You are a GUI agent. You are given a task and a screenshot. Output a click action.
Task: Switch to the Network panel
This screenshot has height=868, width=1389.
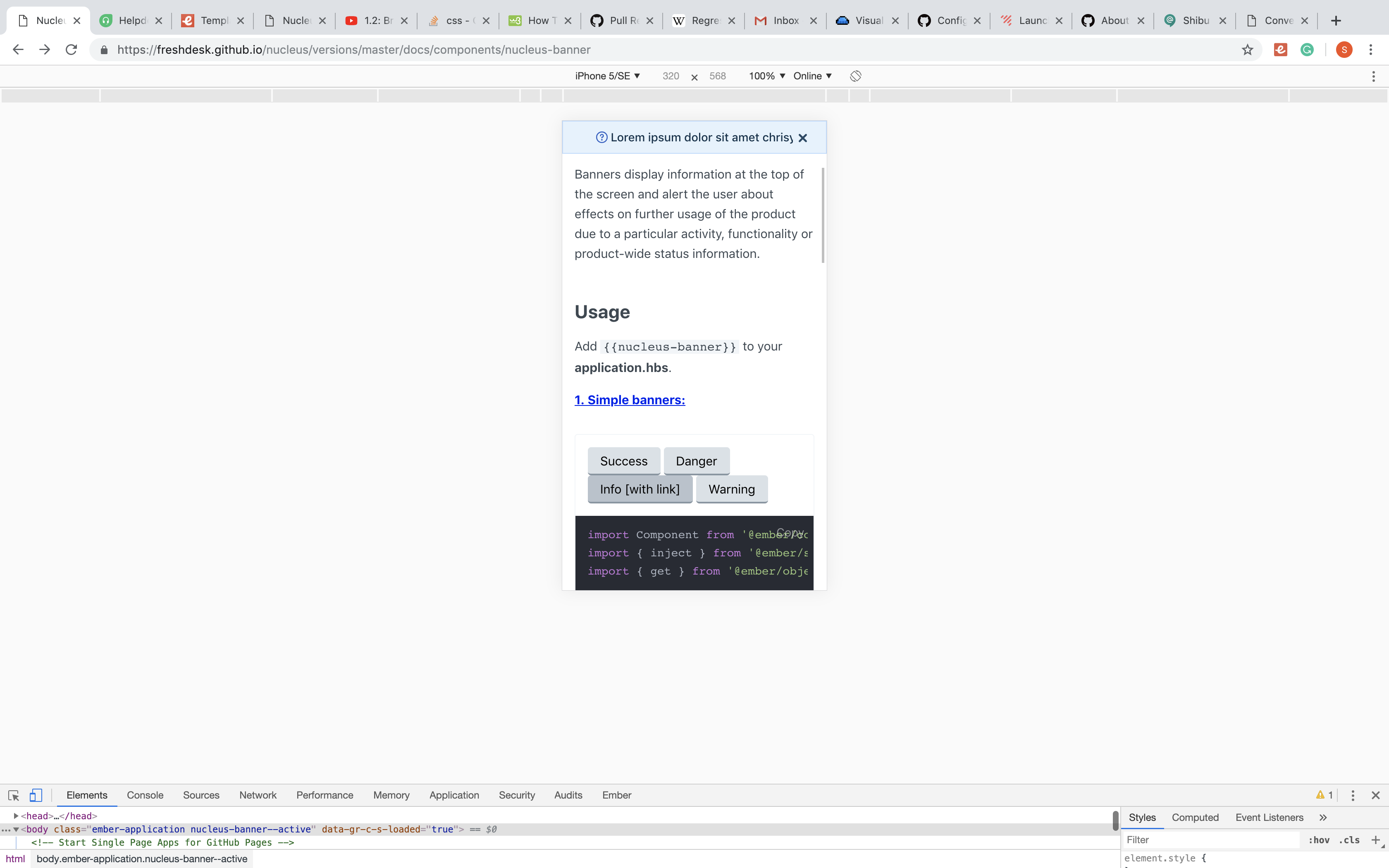[x=257, y=795]
